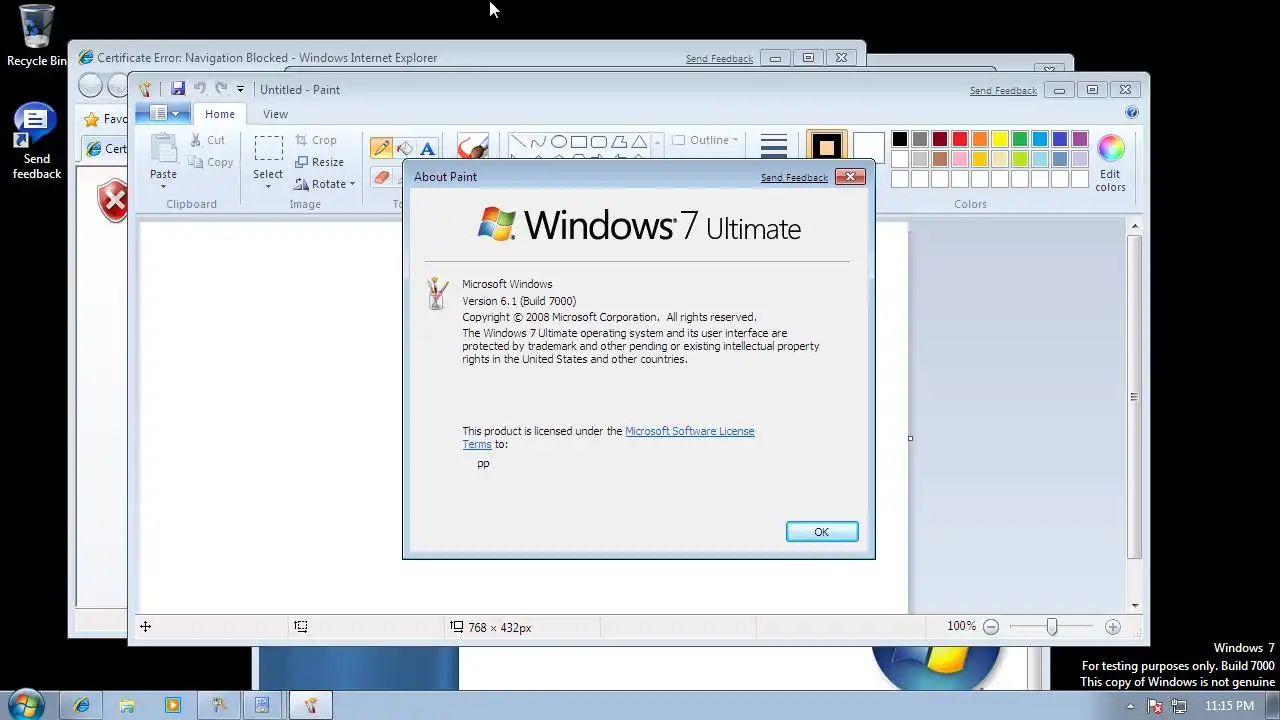This screenshot has height=720, width=1280.
Task: Click the Resize command
Action: point(320,162)
